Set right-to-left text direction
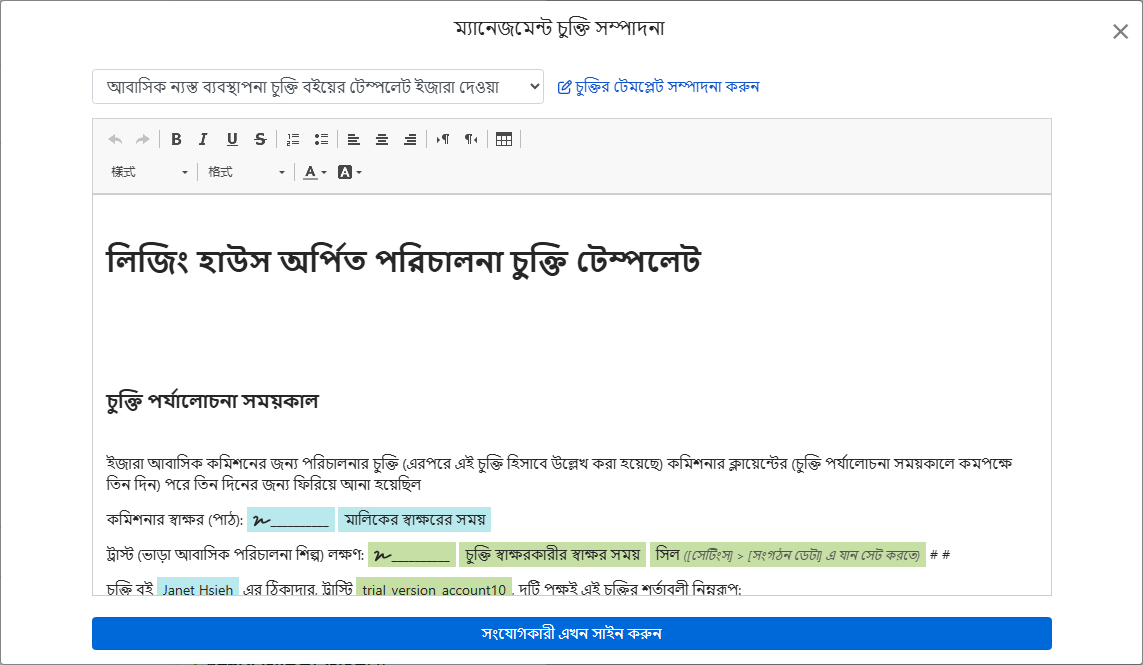Image resolution: width=1143 pixels, height=665 pixels. [x=471, y=139]
